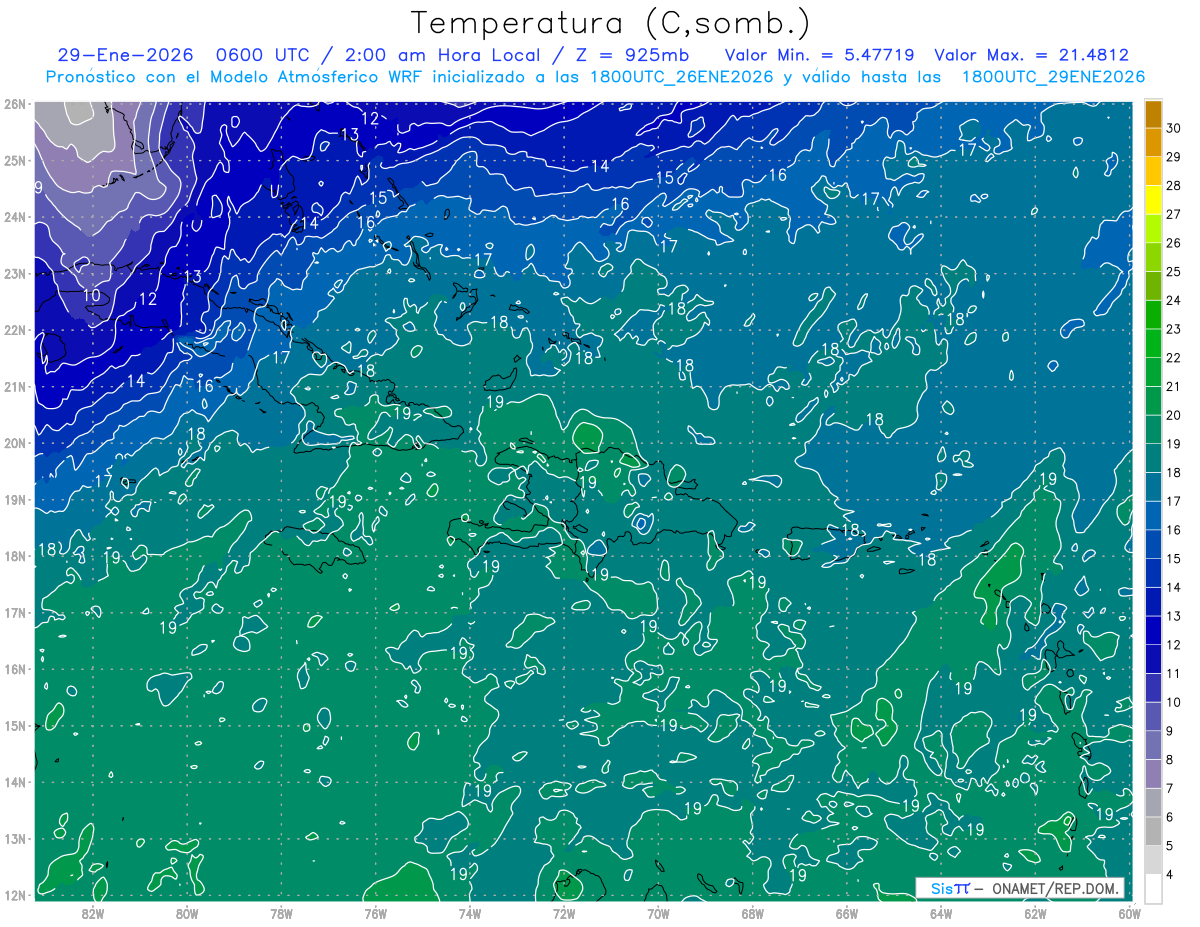Click the 23N latitude axis label

15,274
